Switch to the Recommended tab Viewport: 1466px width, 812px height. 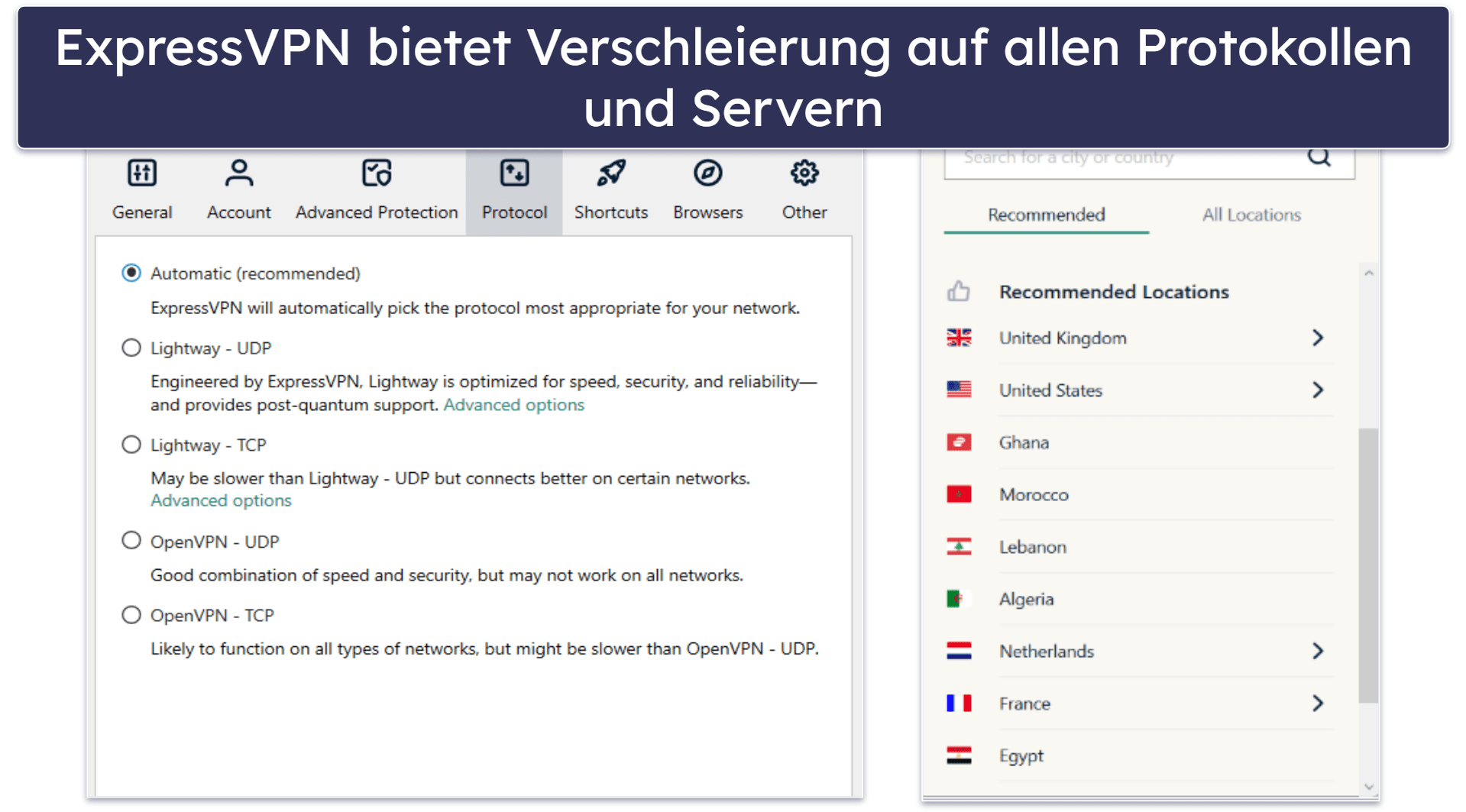(x=1046, y=215)
